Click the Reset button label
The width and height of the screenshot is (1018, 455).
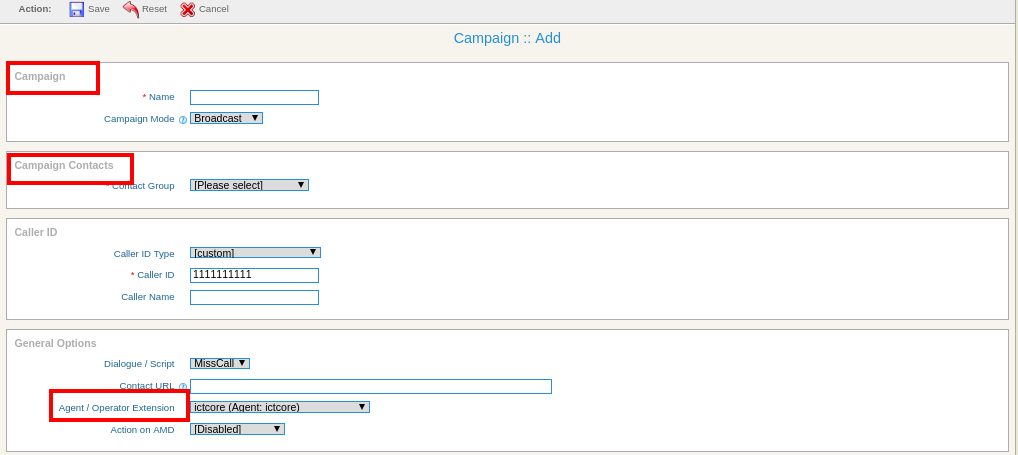point(155,9)
